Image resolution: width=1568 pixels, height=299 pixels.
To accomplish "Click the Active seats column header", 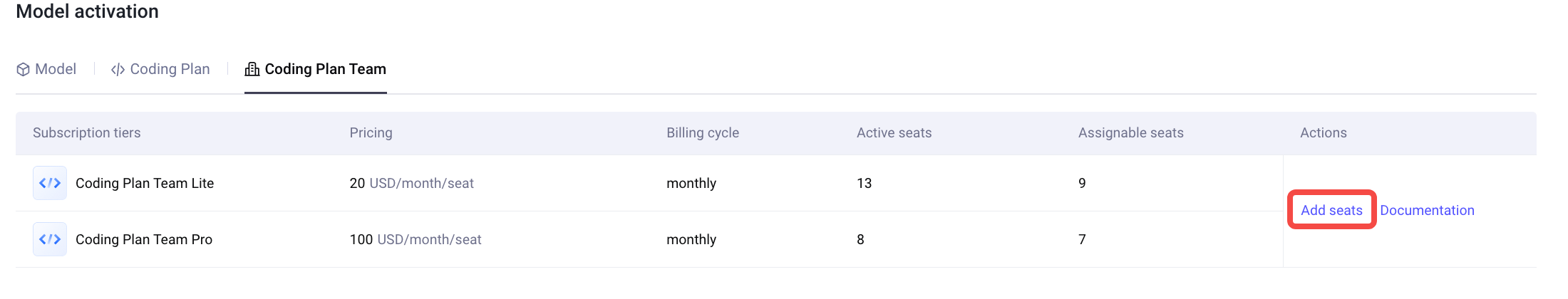I will tap(894, 132).
